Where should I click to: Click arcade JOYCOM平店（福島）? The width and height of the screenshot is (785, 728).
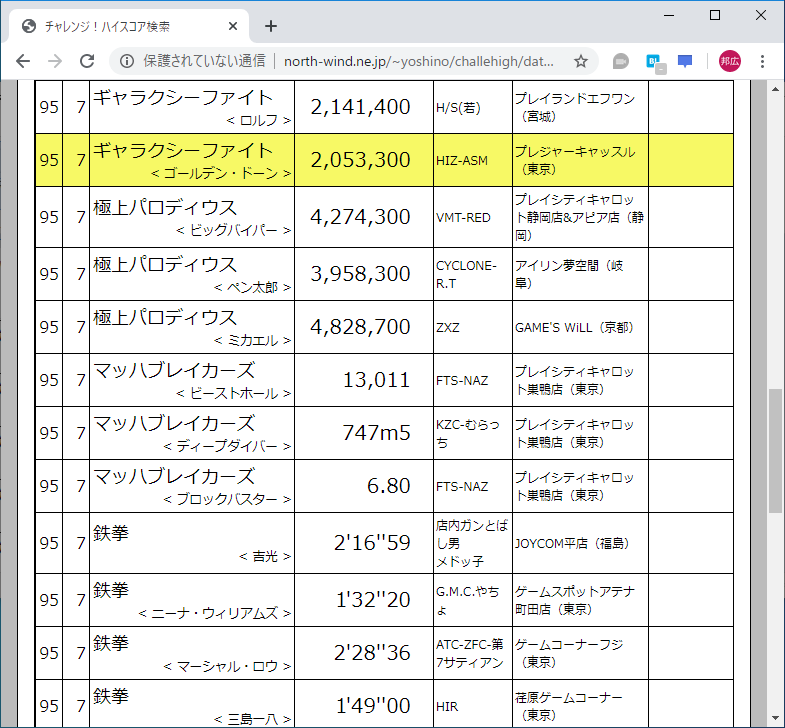[572, 543]
